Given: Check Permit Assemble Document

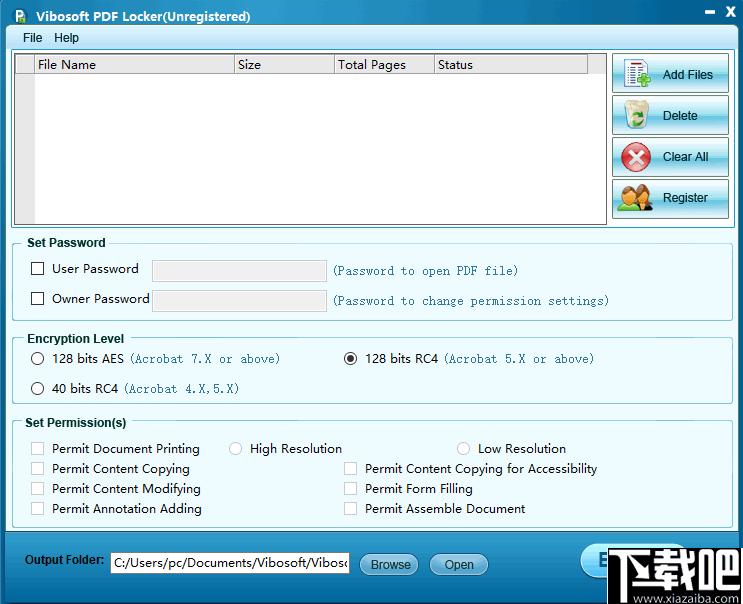Looking at the screenshot, I should 350,508.
